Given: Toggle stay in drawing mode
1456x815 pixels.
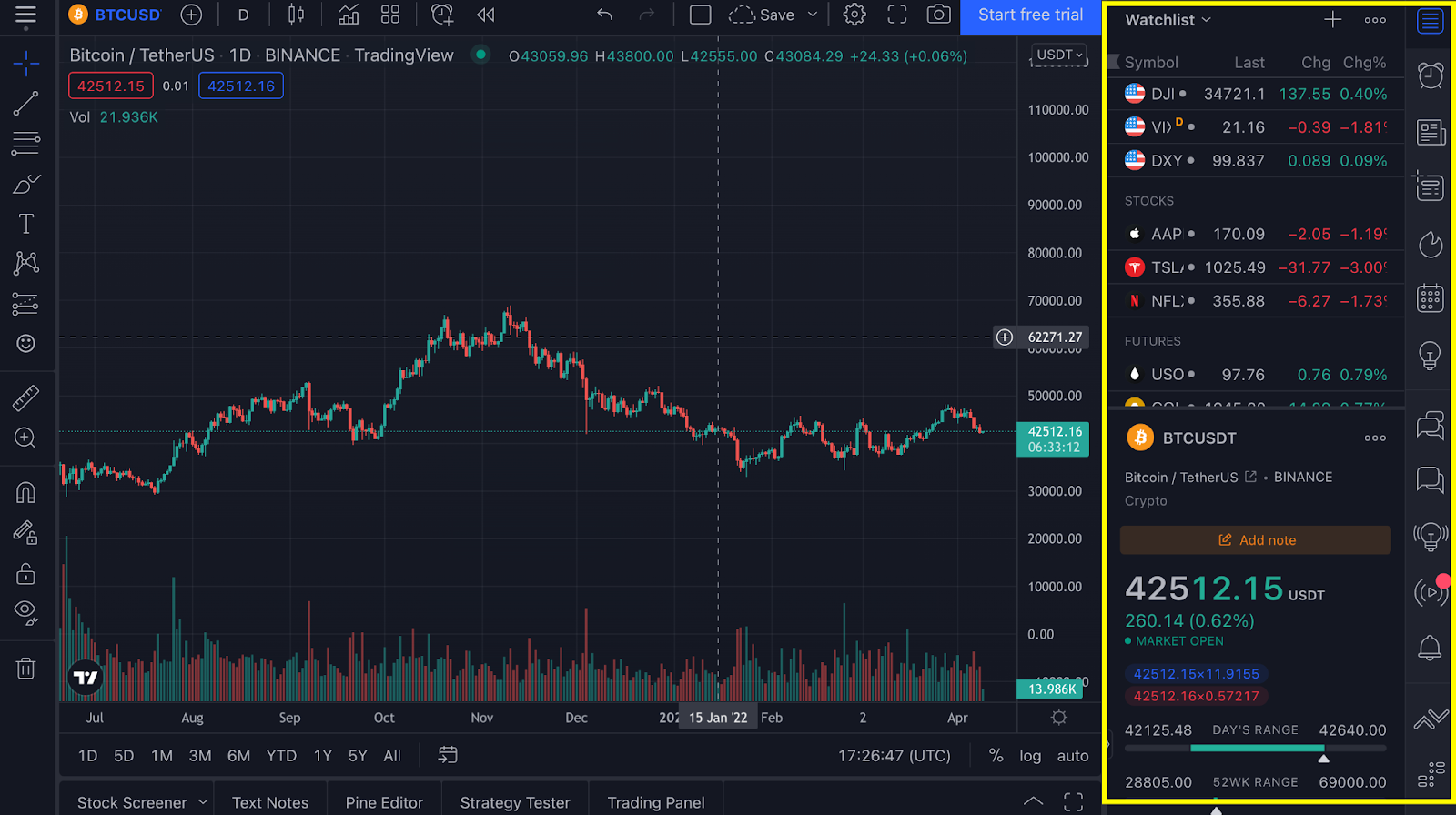Looking at the screenshot, I should coord(25,532).
